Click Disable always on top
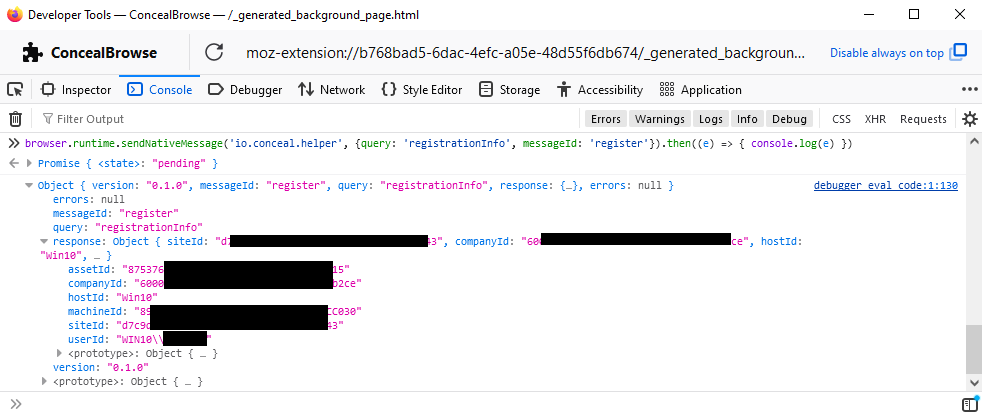 click(x=886, y=53)
